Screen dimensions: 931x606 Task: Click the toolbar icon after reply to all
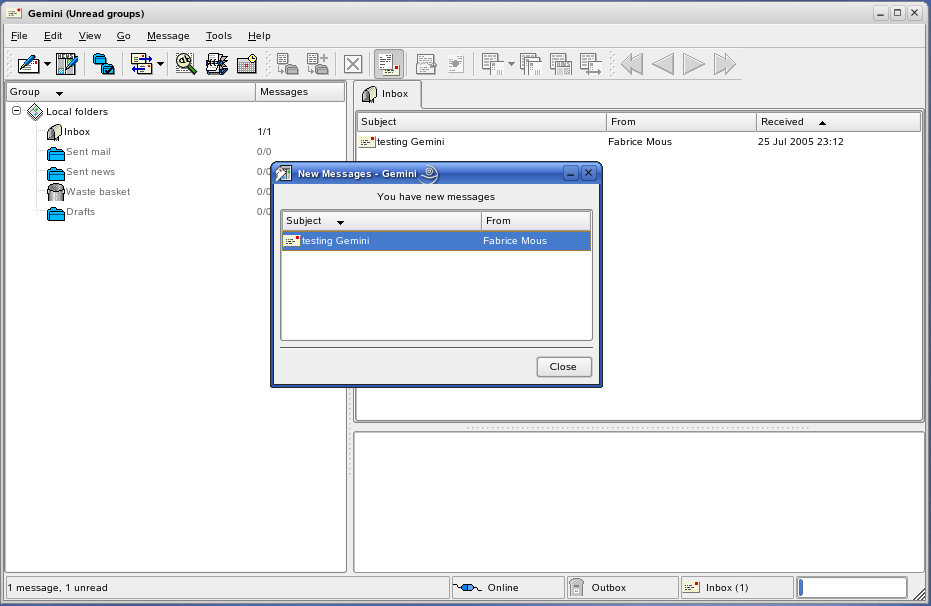(x=560, y=64)
